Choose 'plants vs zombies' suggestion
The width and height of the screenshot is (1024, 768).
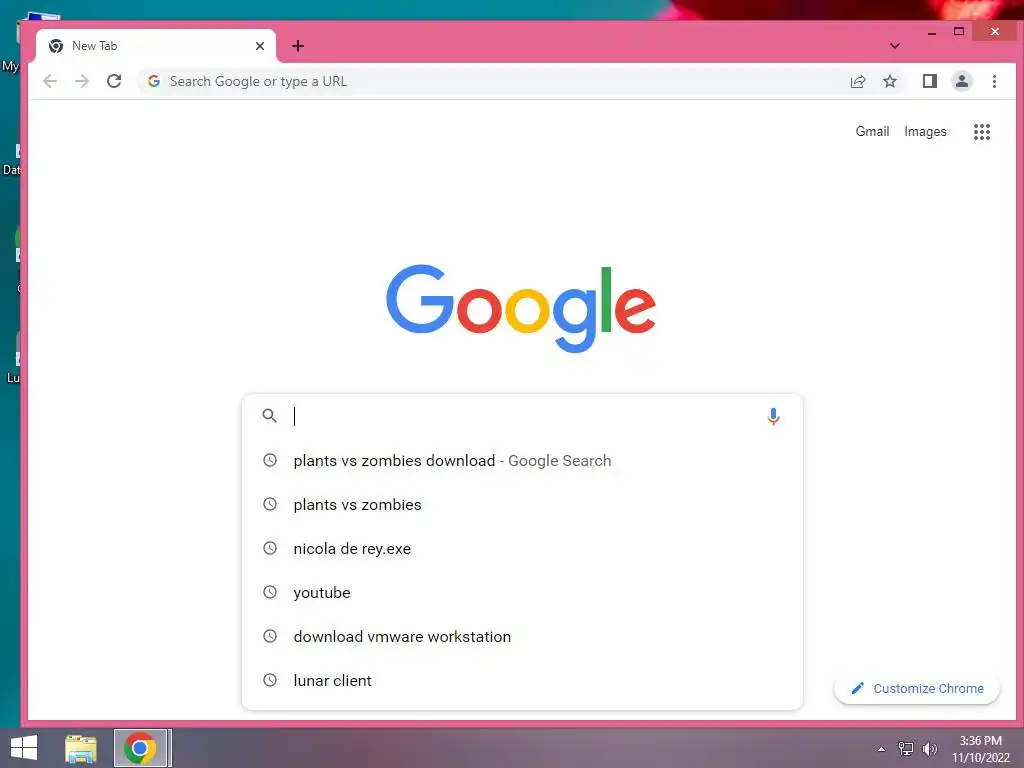[522, 504]
